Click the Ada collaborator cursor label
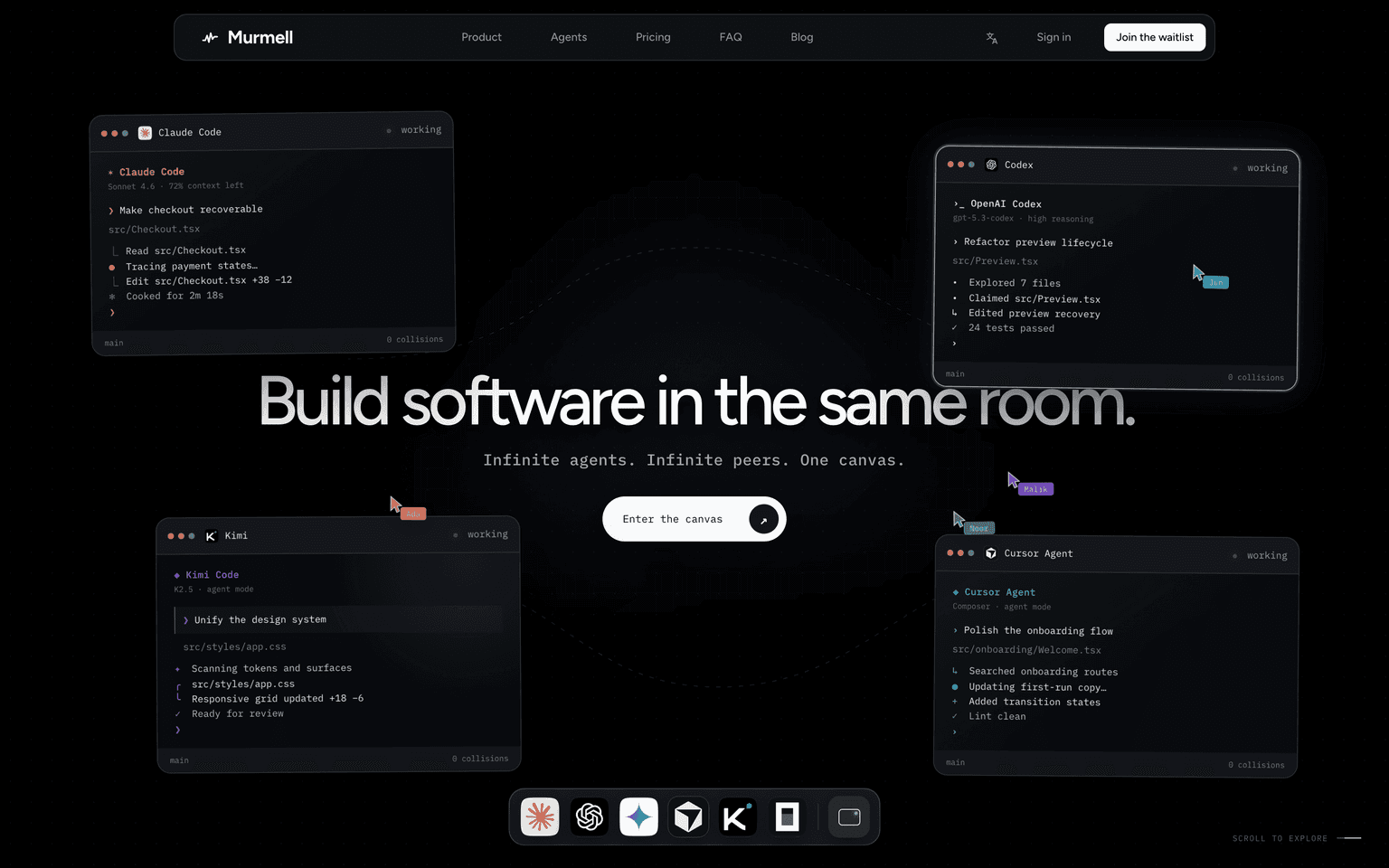This screenshot has width=1389, height=868. tap(413, 514)
